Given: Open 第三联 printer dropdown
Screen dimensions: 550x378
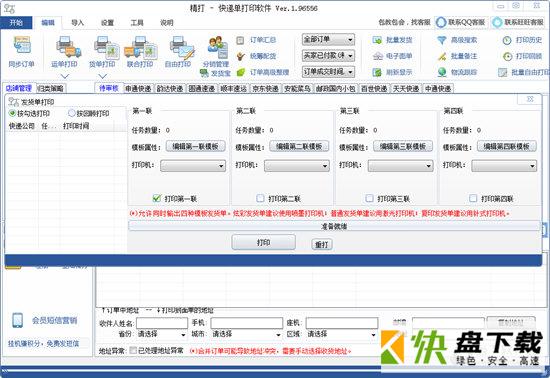Looking at the screenshot, I should [401, 166].
